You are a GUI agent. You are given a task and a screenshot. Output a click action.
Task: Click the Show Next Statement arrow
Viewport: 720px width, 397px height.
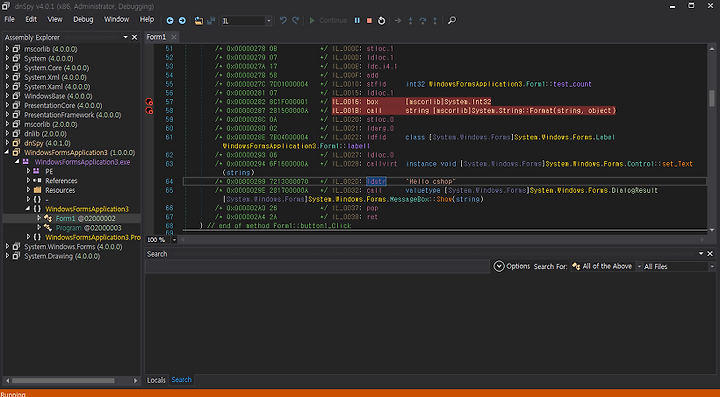[398, 21]
